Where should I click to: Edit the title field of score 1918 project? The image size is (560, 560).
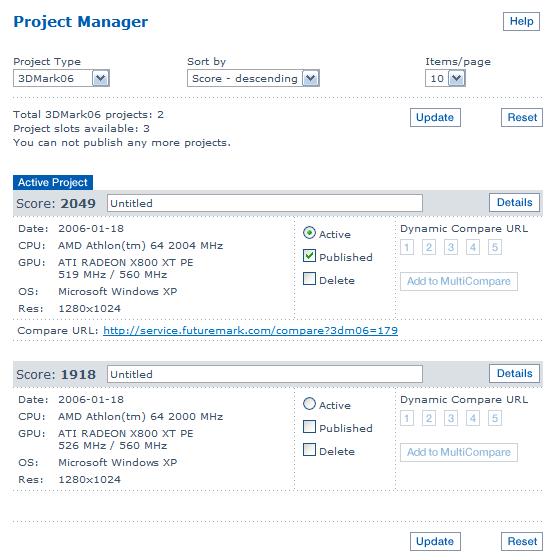265,374
